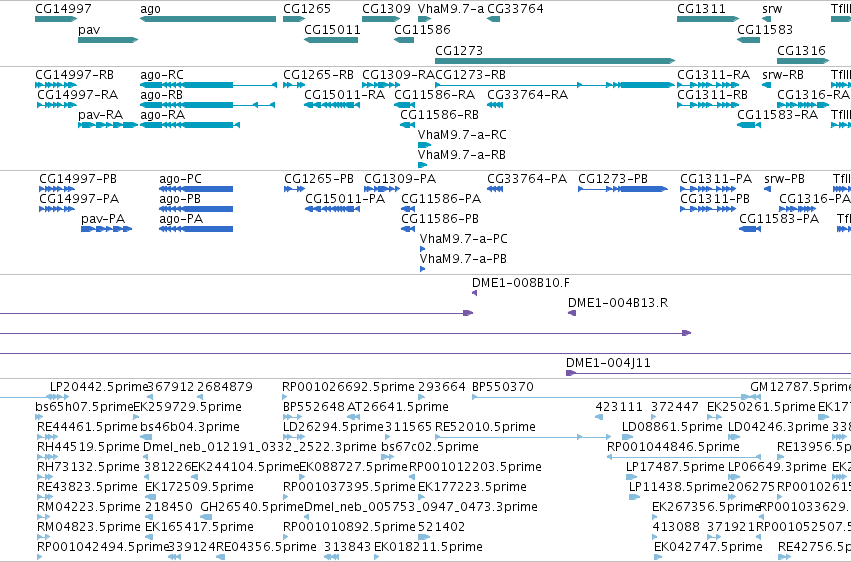The width and height of the screenshot is (851, 562).
Task: Select the CG15011 gene label
Action: pyautogui.click(x=332, y=29)
